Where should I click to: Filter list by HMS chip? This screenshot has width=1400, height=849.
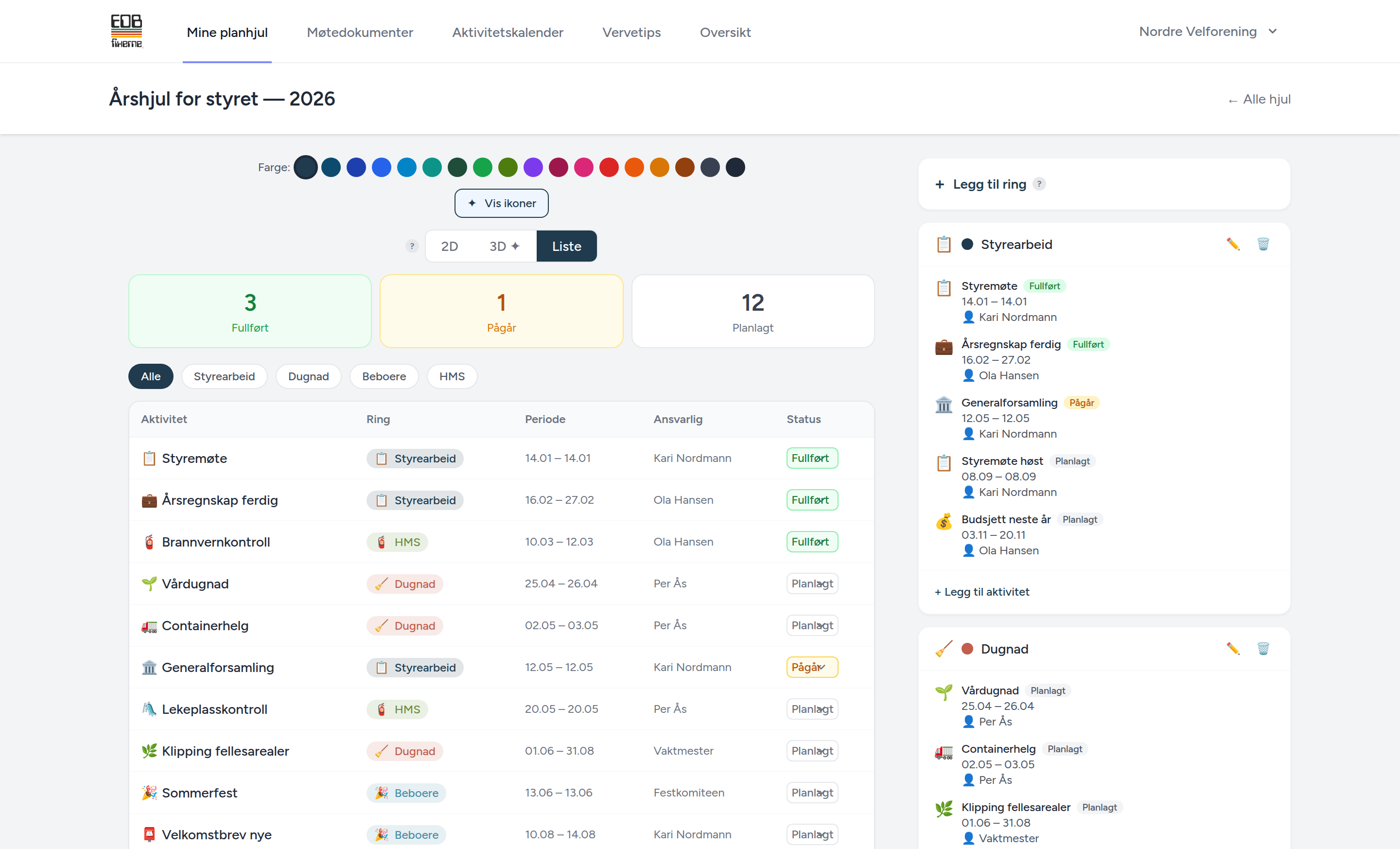click(452, 376)
